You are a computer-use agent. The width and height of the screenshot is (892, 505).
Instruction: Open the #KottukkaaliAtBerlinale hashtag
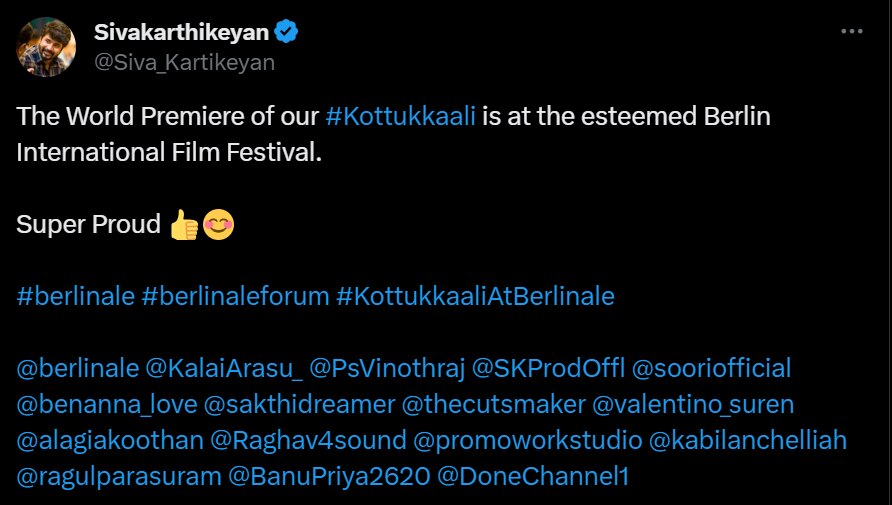[x=475, y=296]
